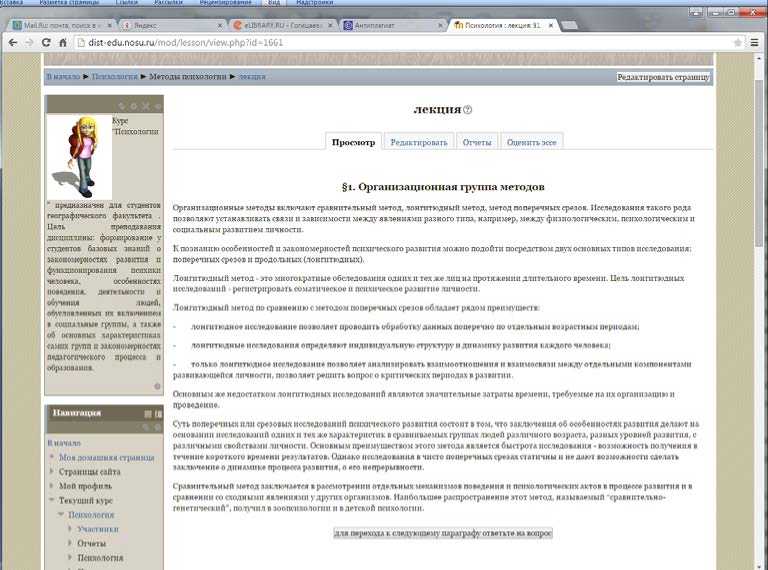Click the page icon in address bar
Viewport: 768px width, 570px height.
click(x=81, y=43)
